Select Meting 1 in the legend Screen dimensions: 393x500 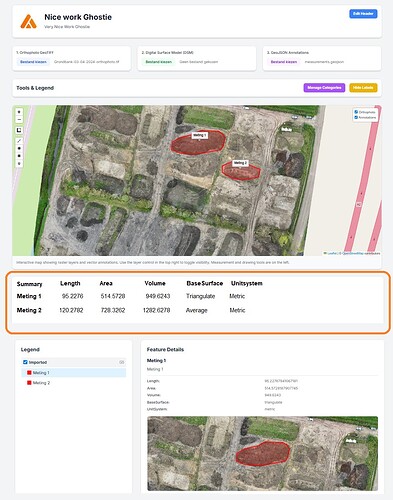click(x=73, y=373)
